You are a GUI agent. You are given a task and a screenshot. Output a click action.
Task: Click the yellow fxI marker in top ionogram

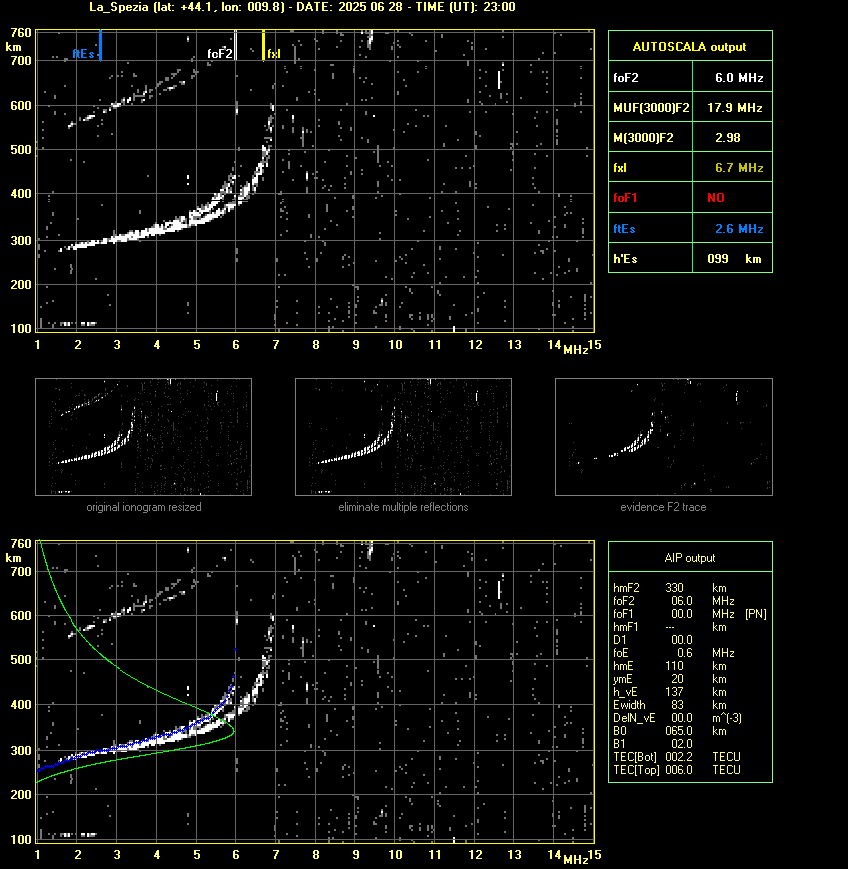tap(263, 45)
